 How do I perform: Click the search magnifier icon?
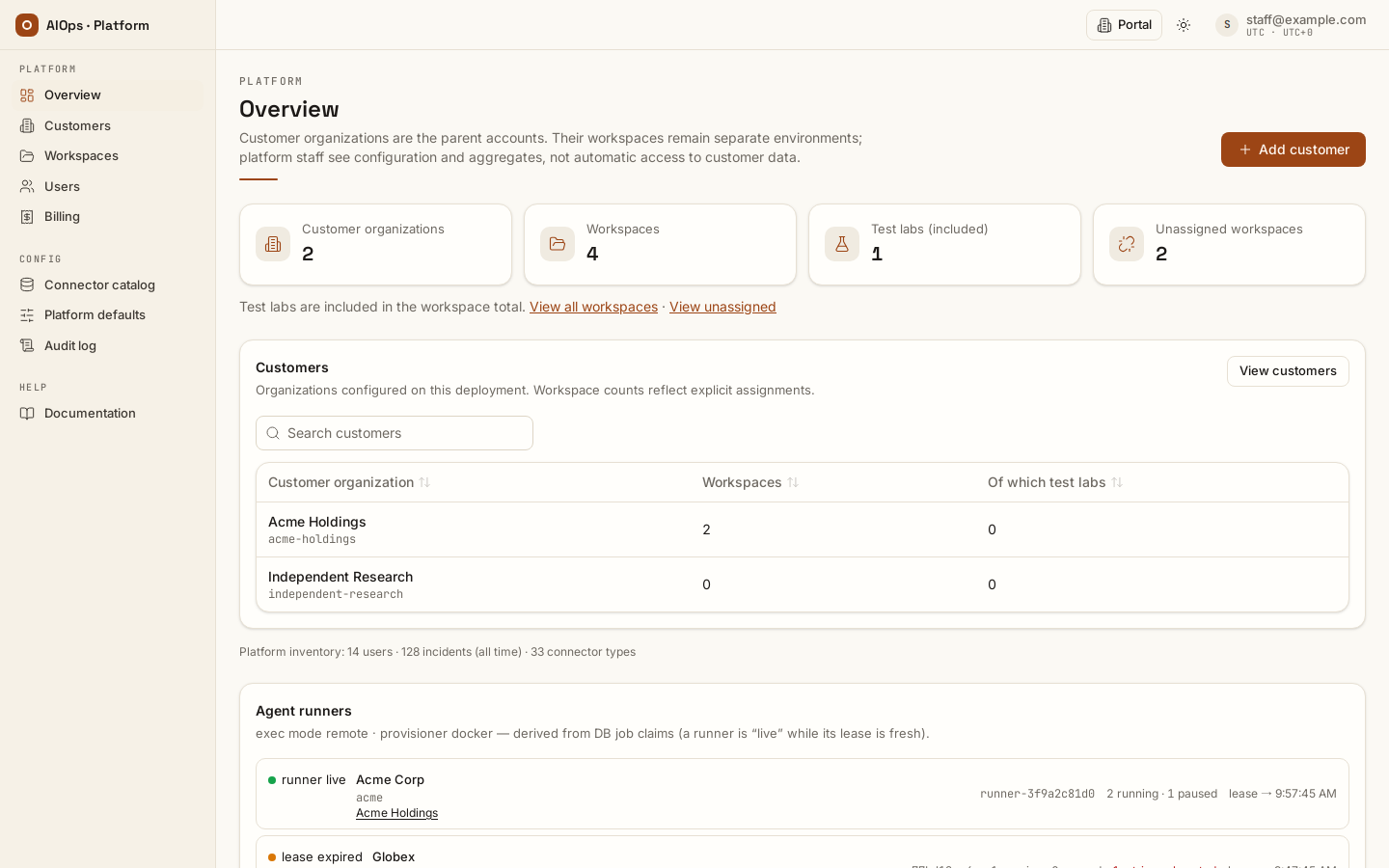pyautogui.click(x=273, y=433)
